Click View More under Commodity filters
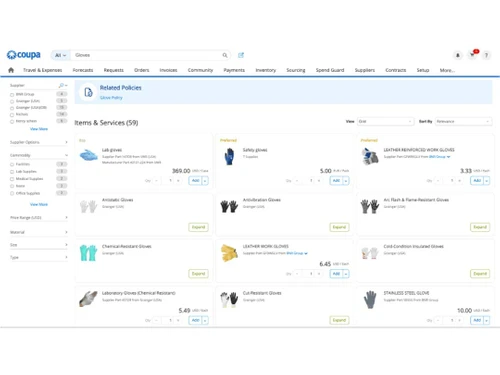 (39, 204)
